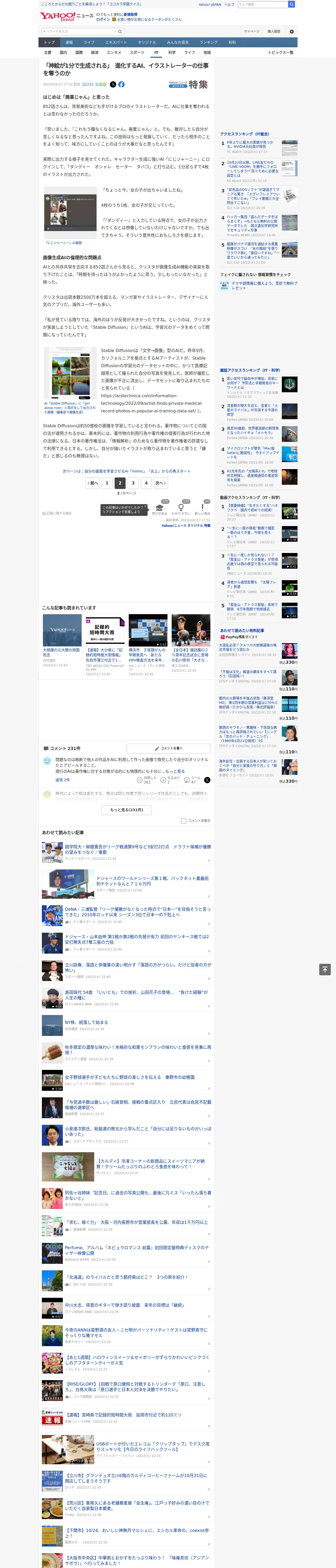Click the うーん reaction icon on first comment
This screenshot has height=1568, width=336.
(x=187, y=780)
